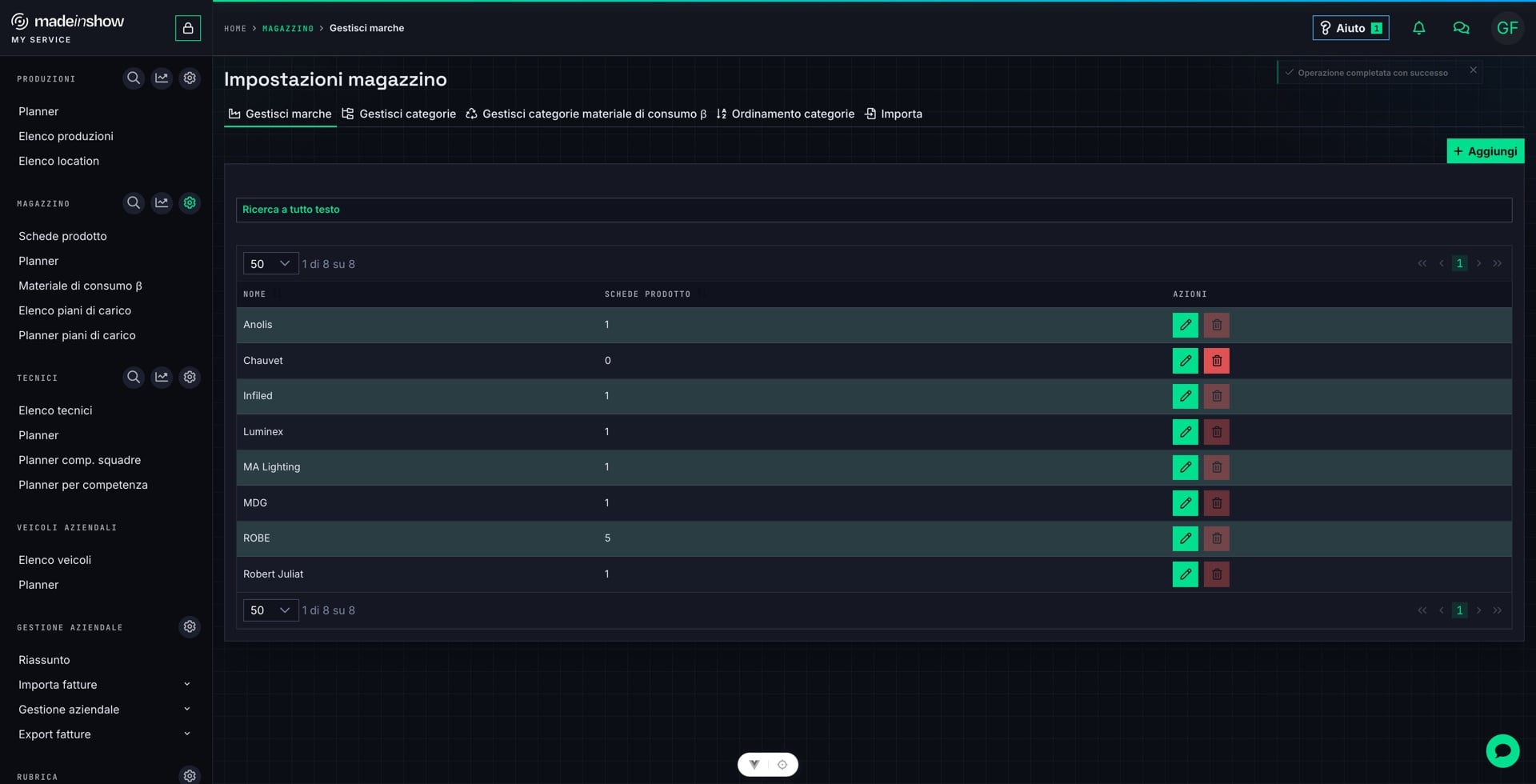This screenshot has width=1536, height=784.
Task: Edit the Luminex brand
Action: 1185,432
